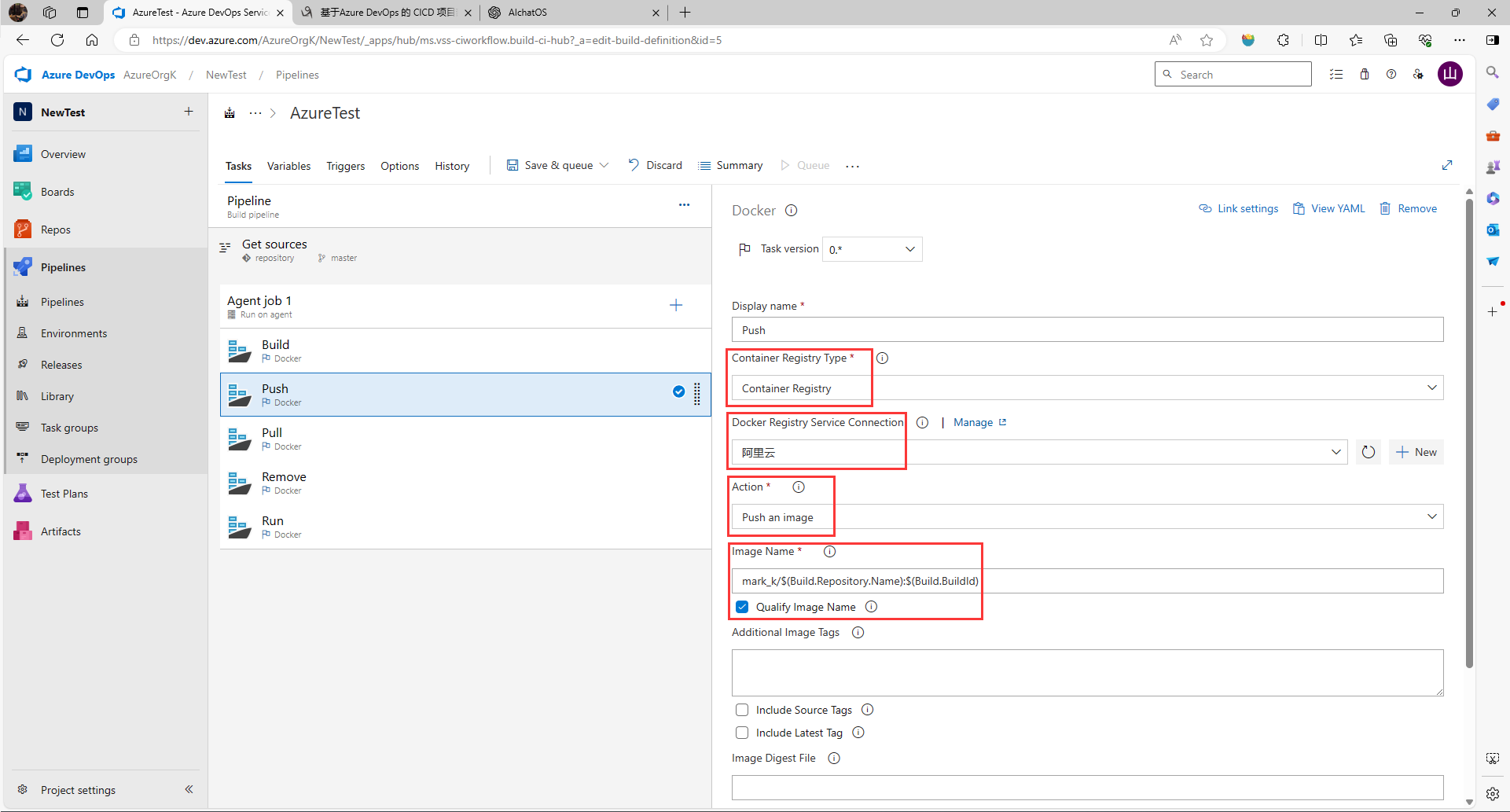Select the Run Docker task

point(465,527)
